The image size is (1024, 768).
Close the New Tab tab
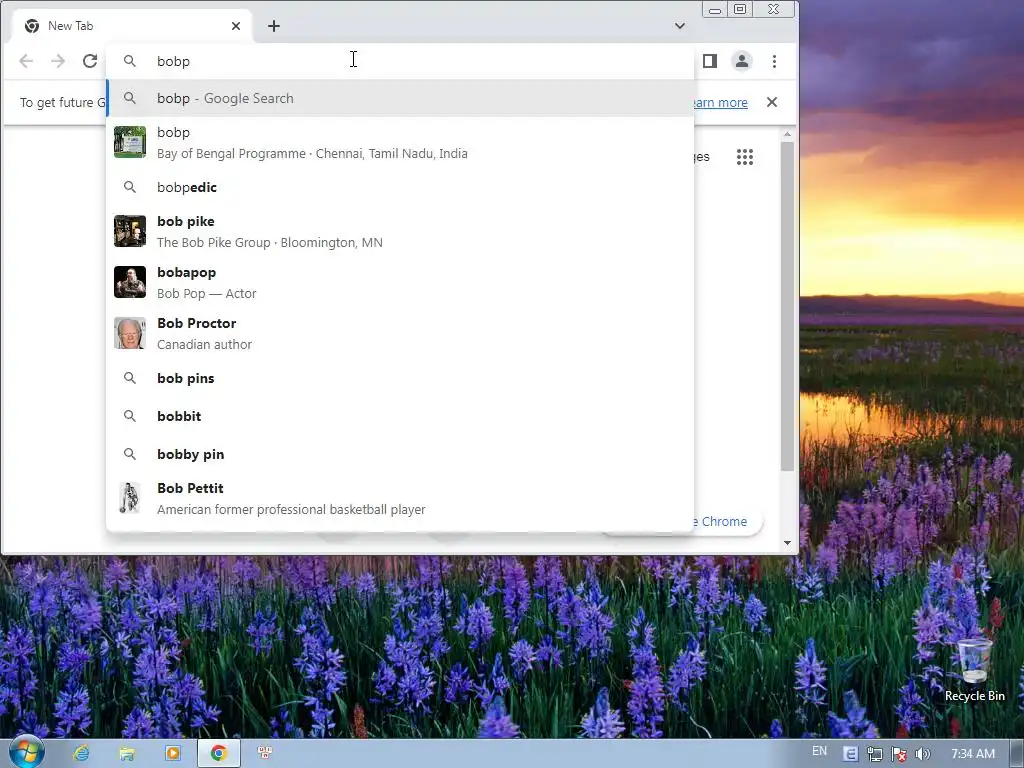click(x=236, y=26)
